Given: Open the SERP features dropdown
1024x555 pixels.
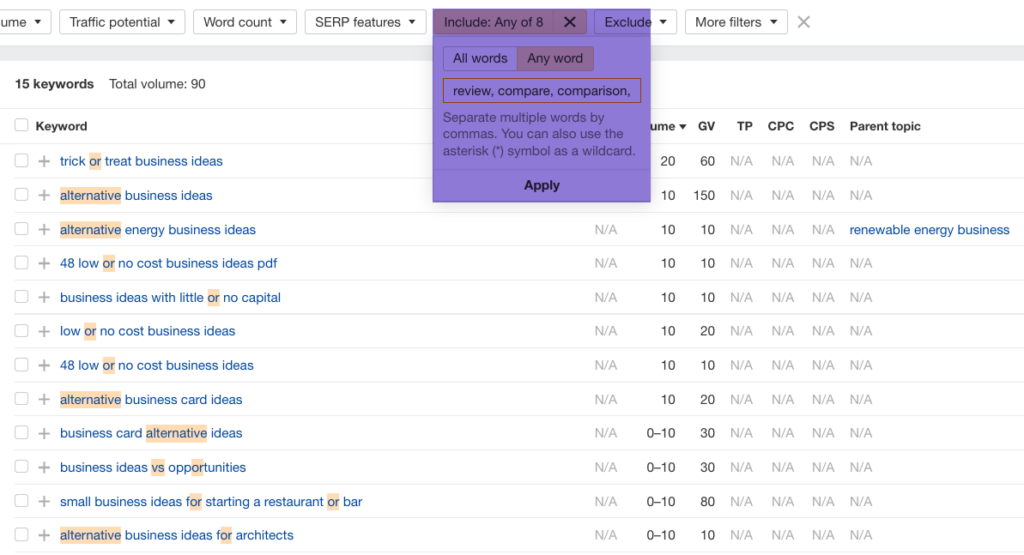Looking at the screenshot, I should tap(364, 22).
